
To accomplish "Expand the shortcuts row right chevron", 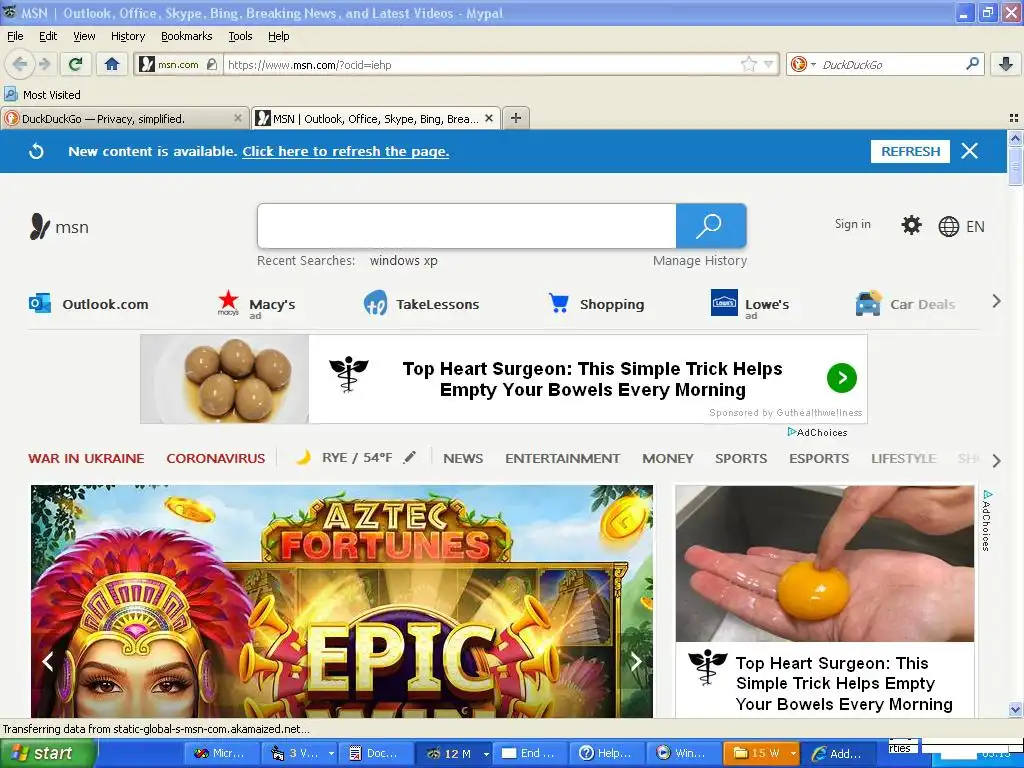I will tap(996, 301).
